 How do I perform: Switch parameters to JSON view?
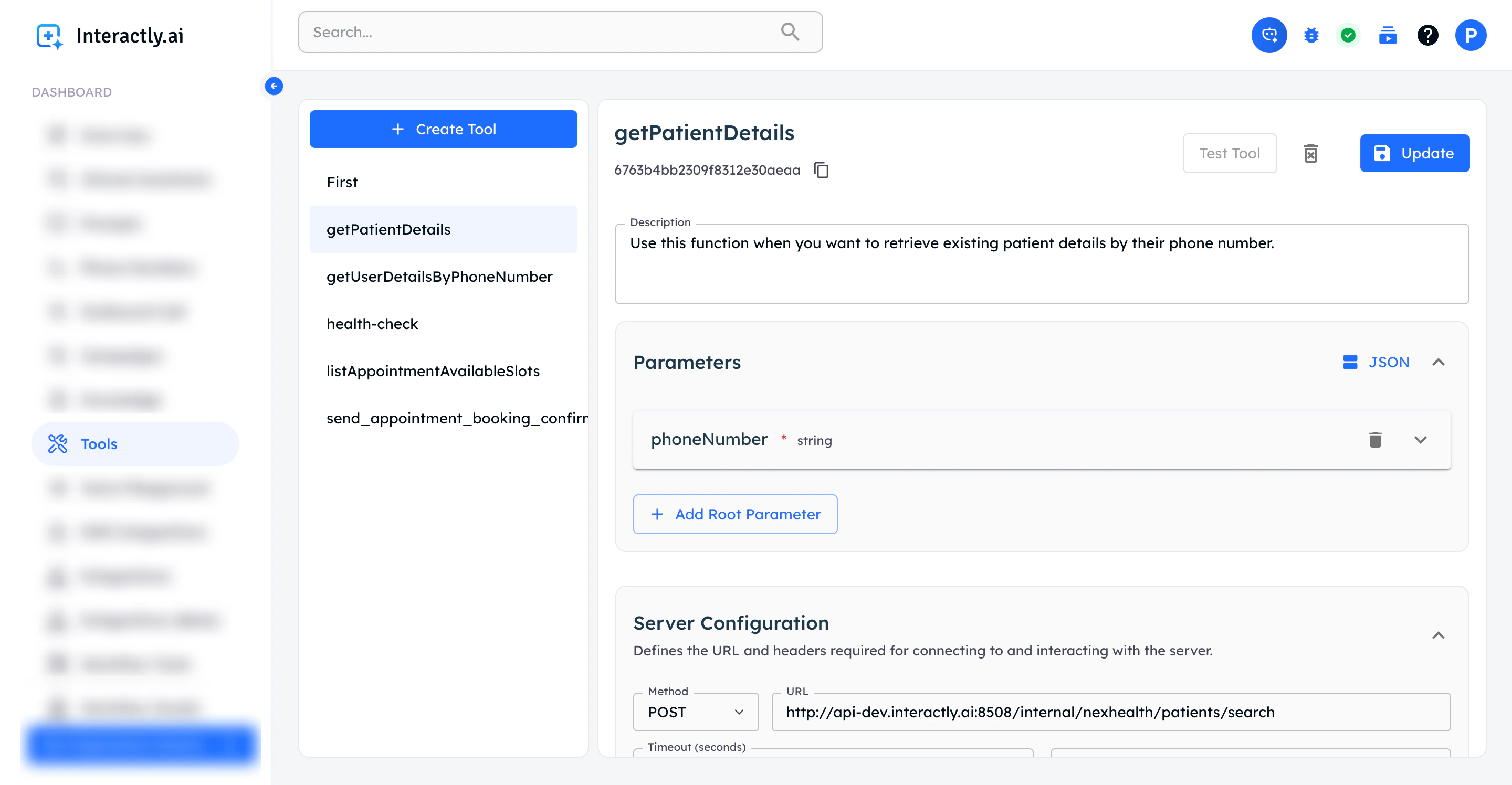coord(1376,362)
